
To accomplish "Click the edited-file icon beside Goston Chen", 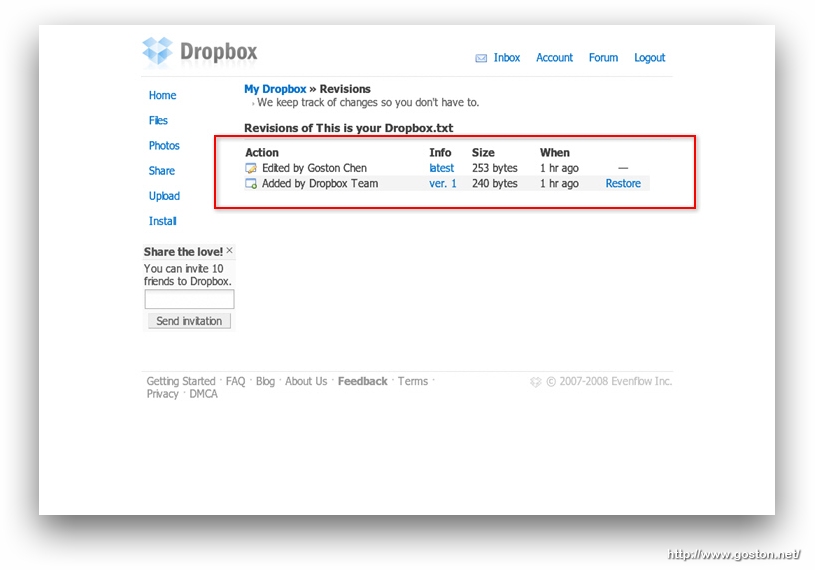I will click(x=251, y=168).
